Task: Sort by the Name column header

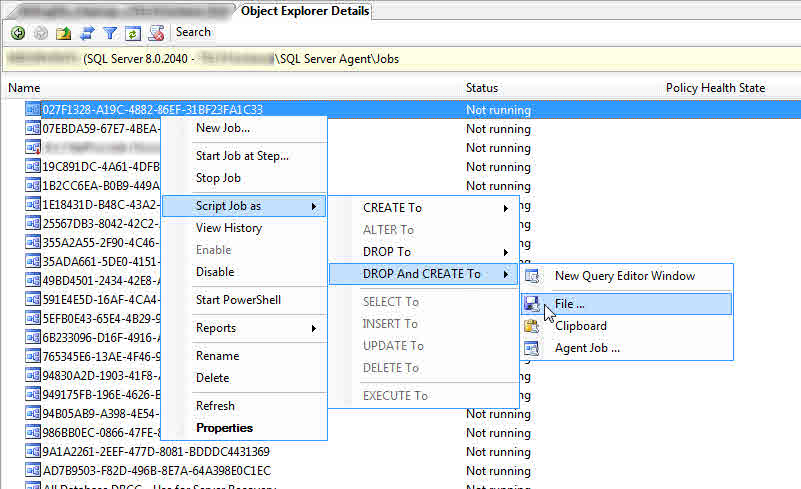Action: 24,88
